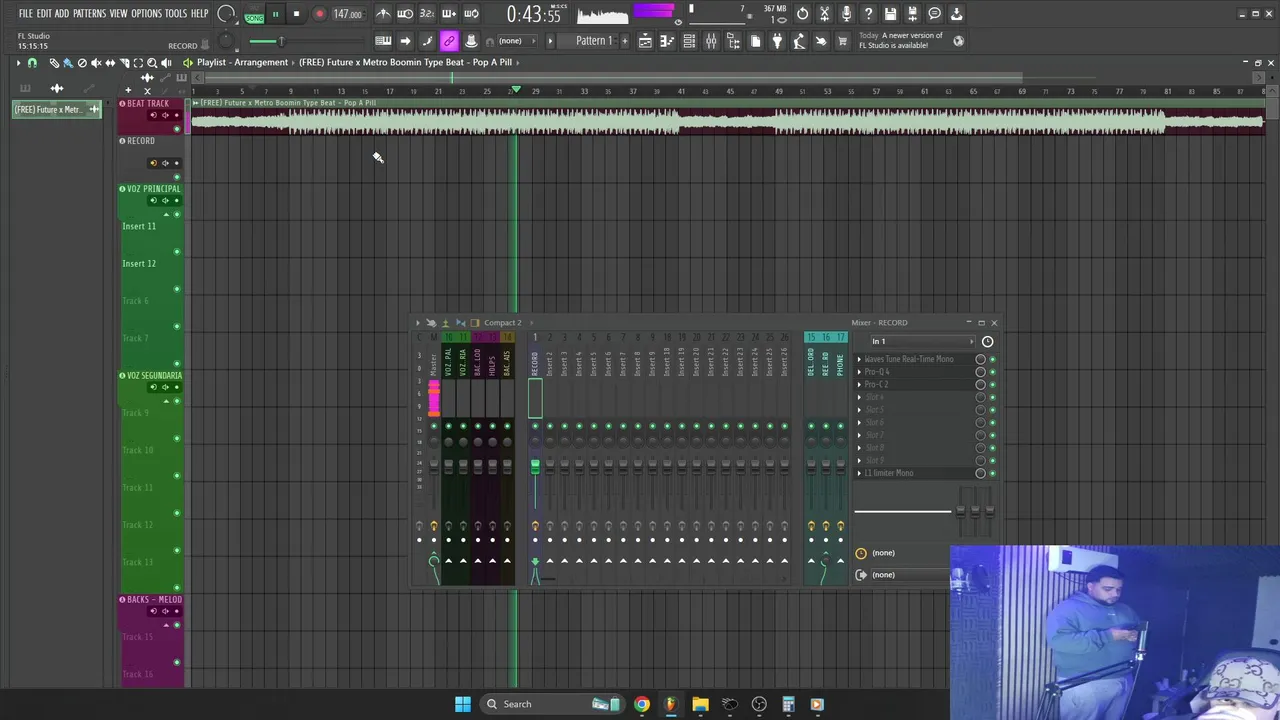
Task: Open the playlist options arrow menu
Action: (17, 62)
